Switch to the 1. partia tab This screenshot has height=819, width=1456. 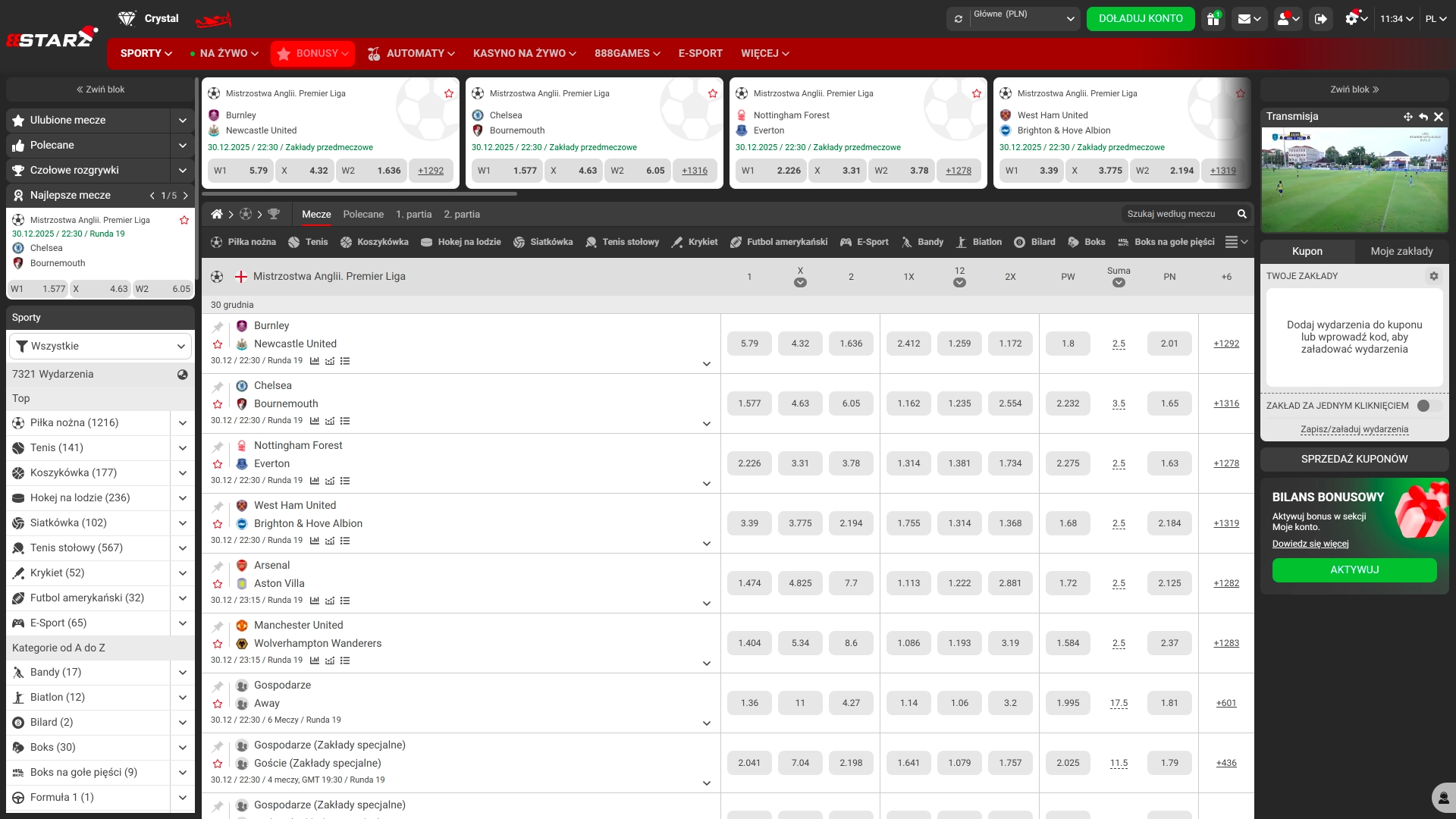(414, 215)
